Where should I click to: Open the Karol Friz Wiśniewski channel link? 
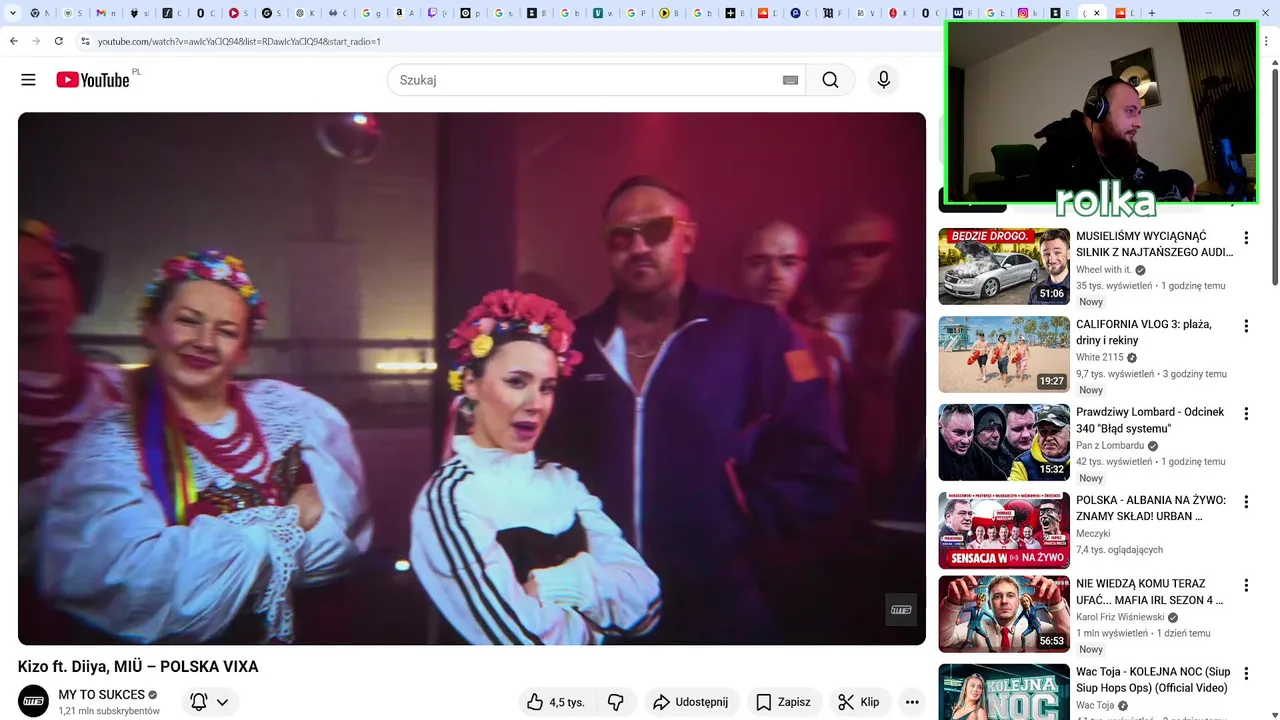(x=1120, y=617)
